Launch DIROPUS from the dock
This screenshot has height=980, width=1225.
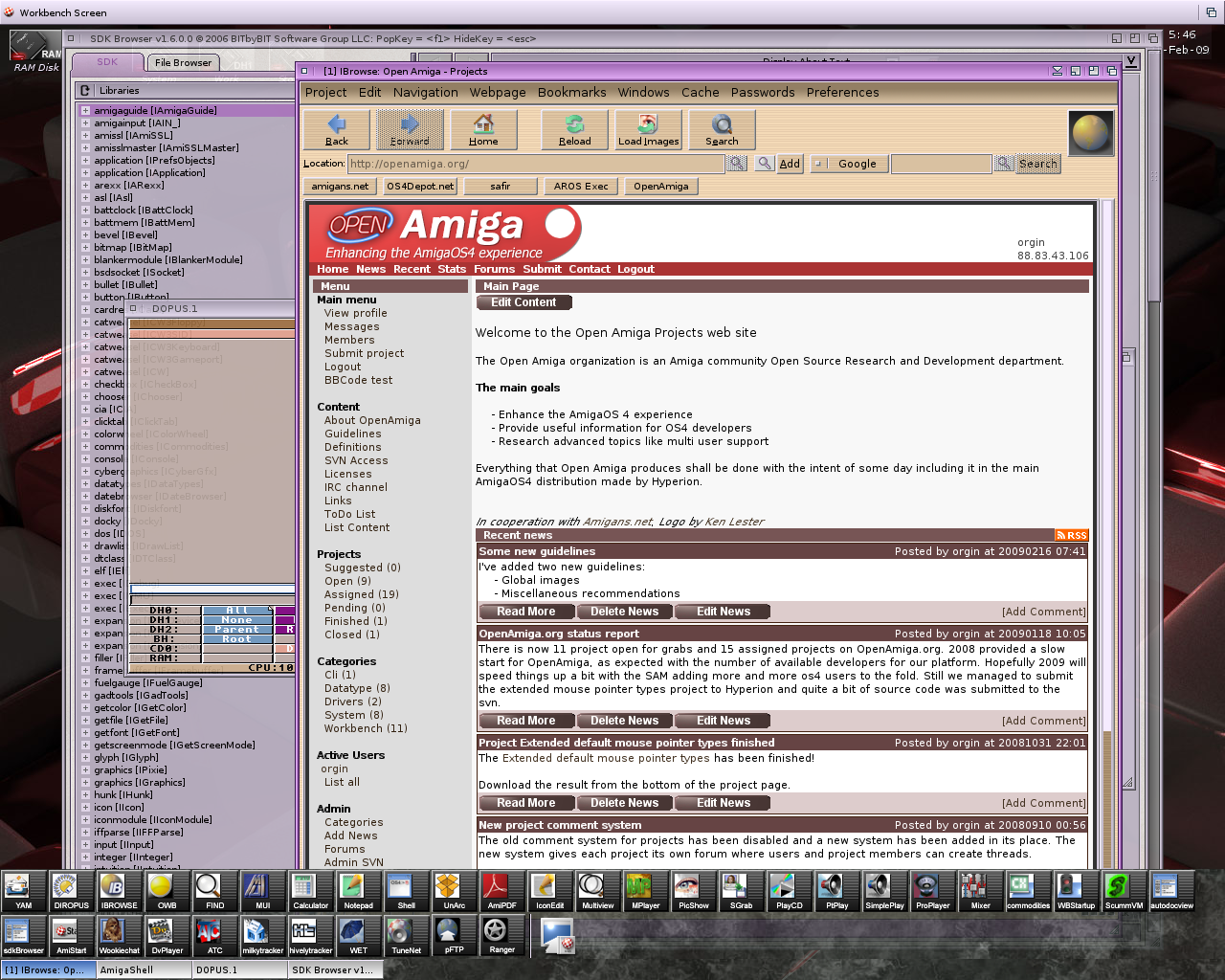[x=72, y=892]
